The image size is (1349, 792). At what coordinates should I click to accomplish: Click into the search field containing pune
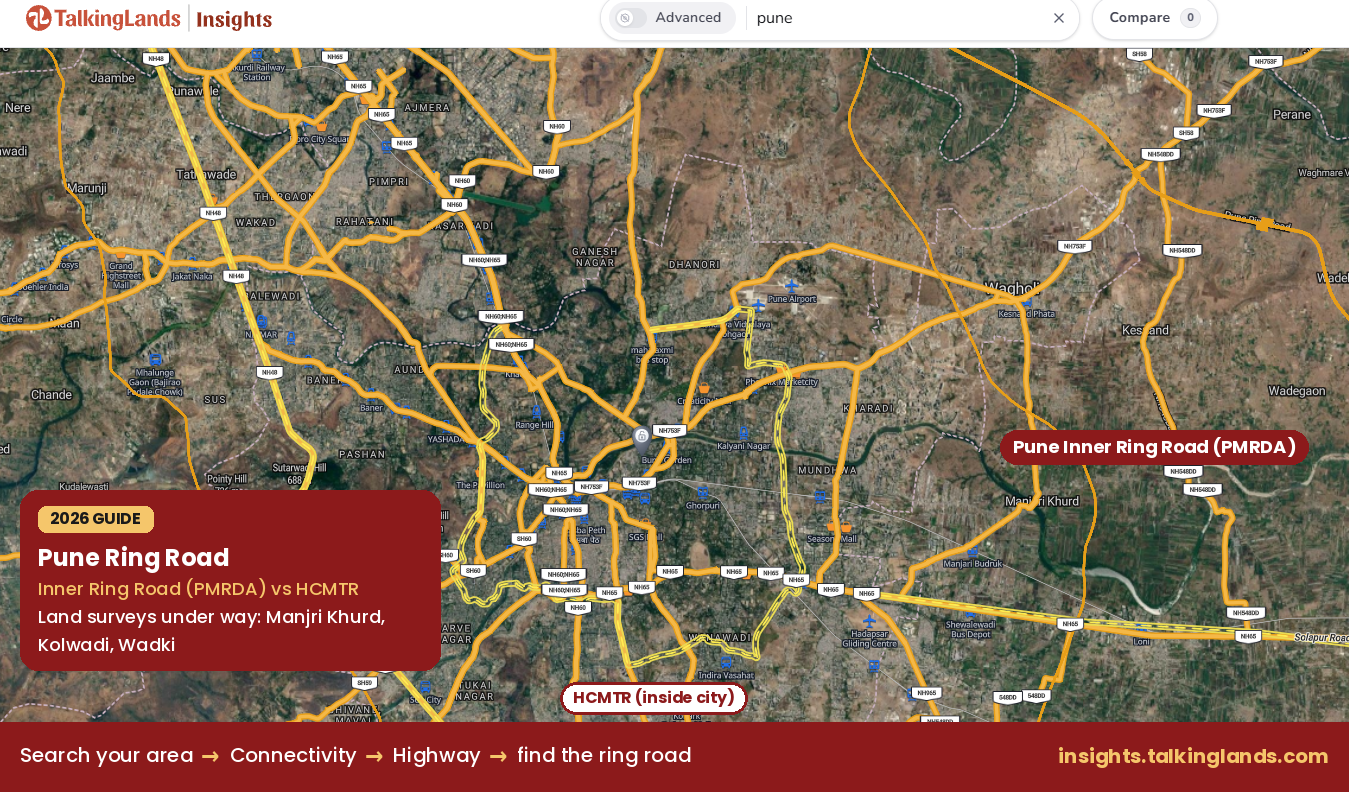click(898, 18)
